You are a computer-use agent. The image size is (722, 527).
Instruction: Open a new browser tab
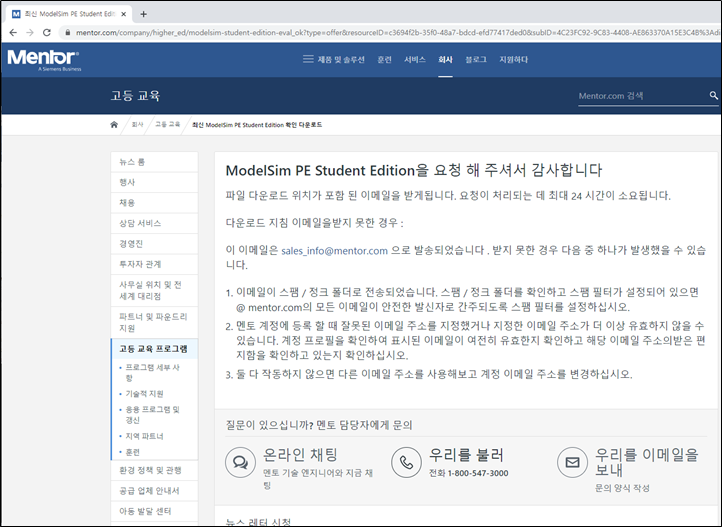coord(144,14)
